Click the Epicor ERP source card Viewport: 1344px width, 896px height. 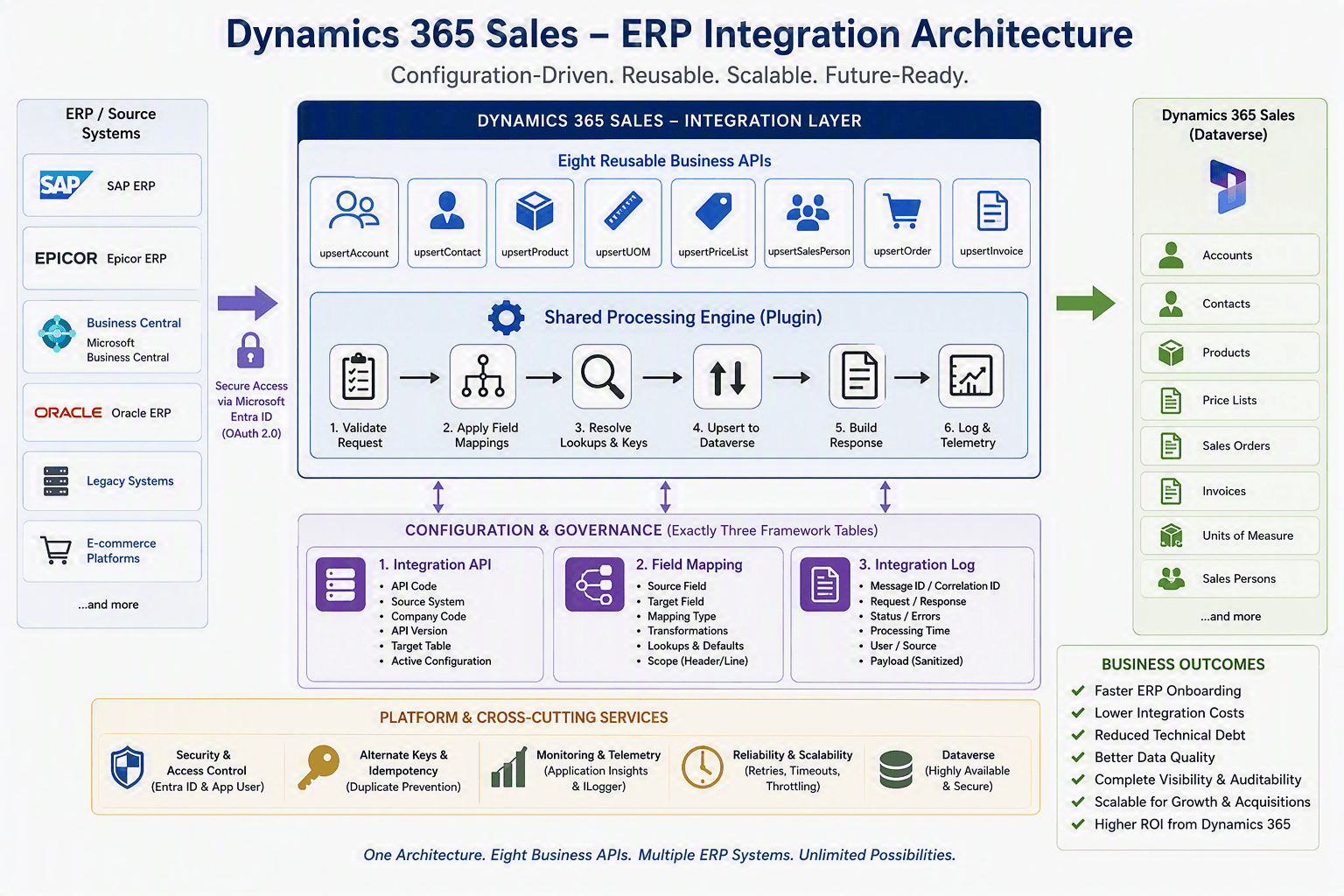(x=112, y=258)
